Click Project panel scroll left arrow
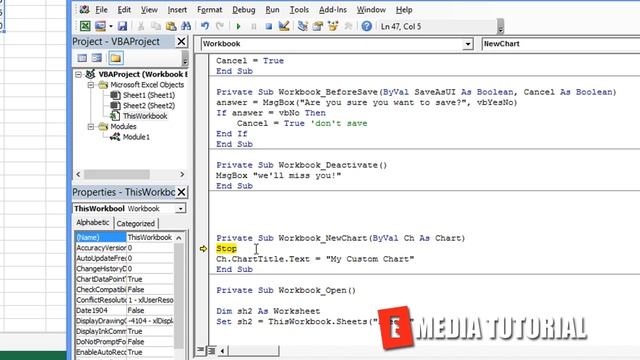Screen dimensions: 640x360 coord(78,174)
